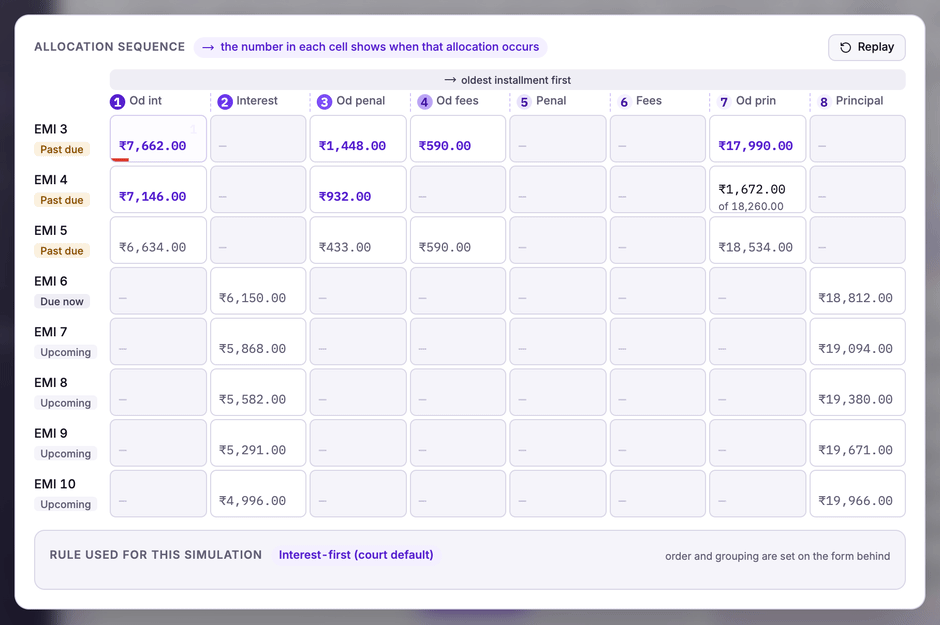Select the Fees column header
The image size is (940, 625).
(x=649, y=101)
